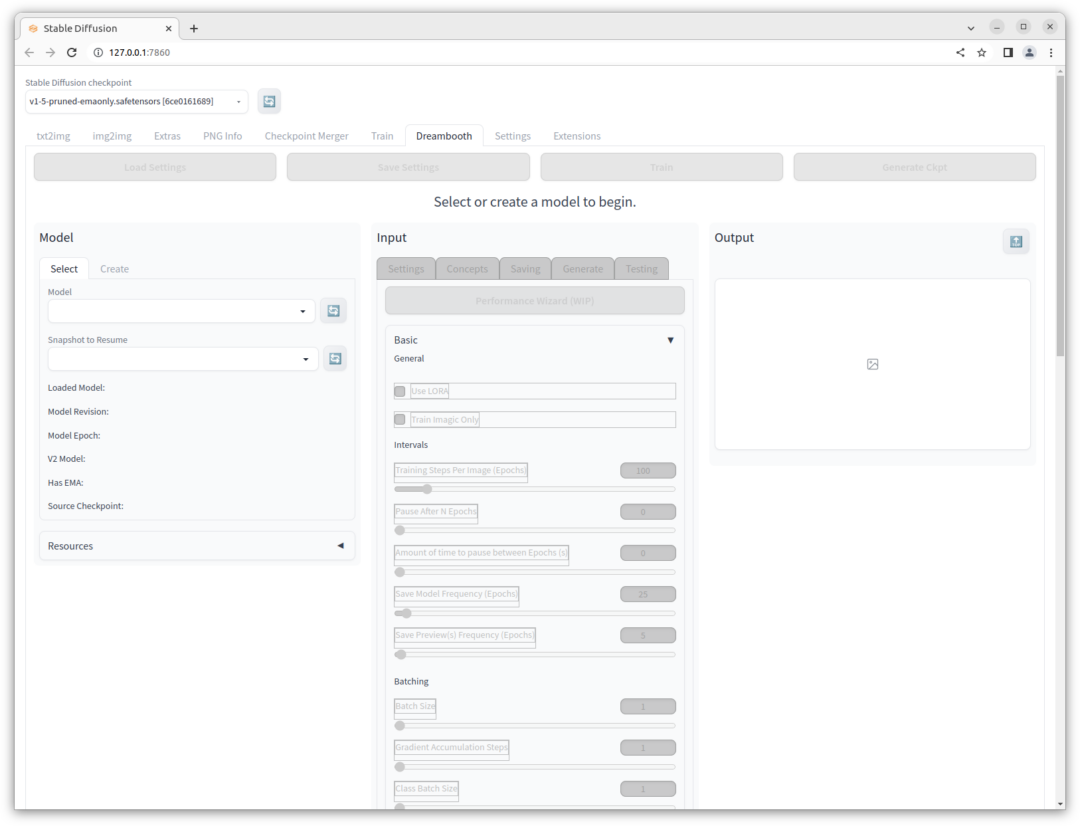Screen dimensions: 1080x826
Task: Open the Create tab in Model panel
Action: tap(114, 269)
